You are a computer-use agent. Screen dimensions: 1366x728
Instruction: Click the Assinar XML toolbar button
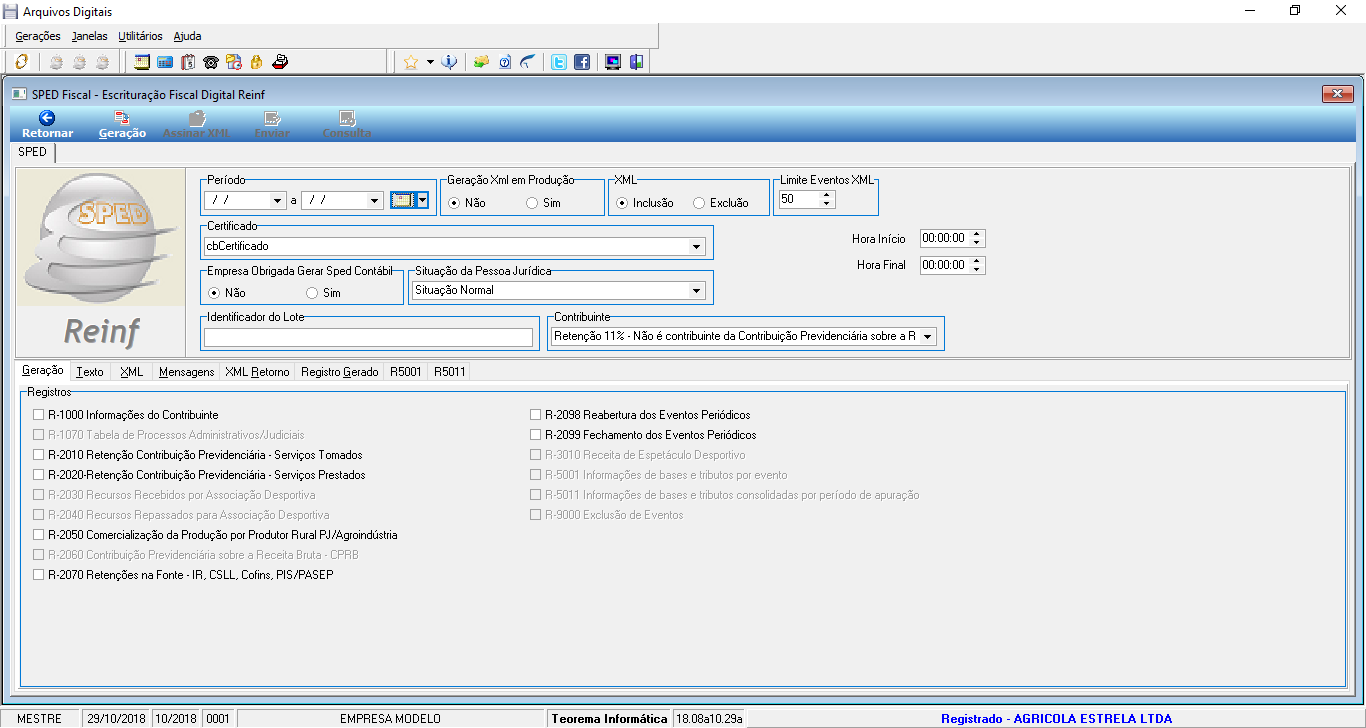(196, 125)
